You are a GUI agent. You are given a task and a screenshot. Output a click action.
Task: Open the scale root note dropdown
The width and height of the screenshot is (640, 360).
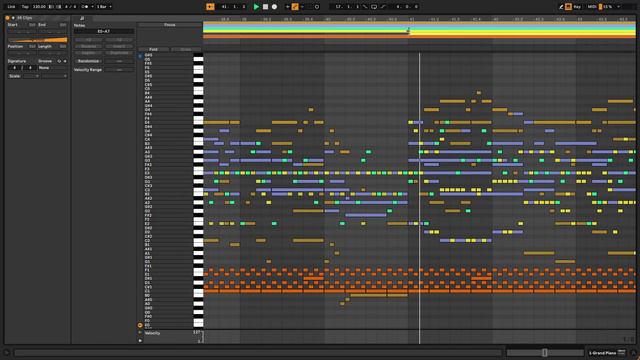click(31, 76)
